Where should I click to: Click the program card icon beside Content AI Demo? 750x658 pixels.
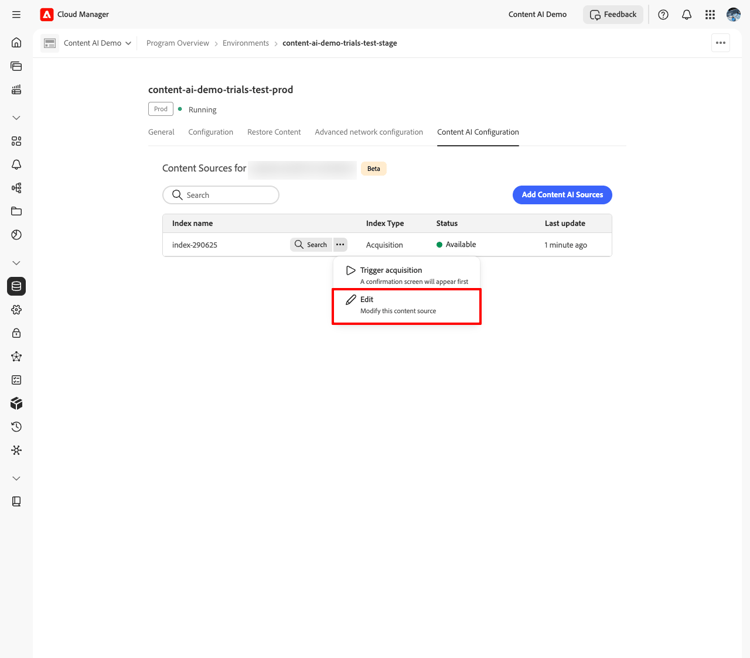click(50, 43)
